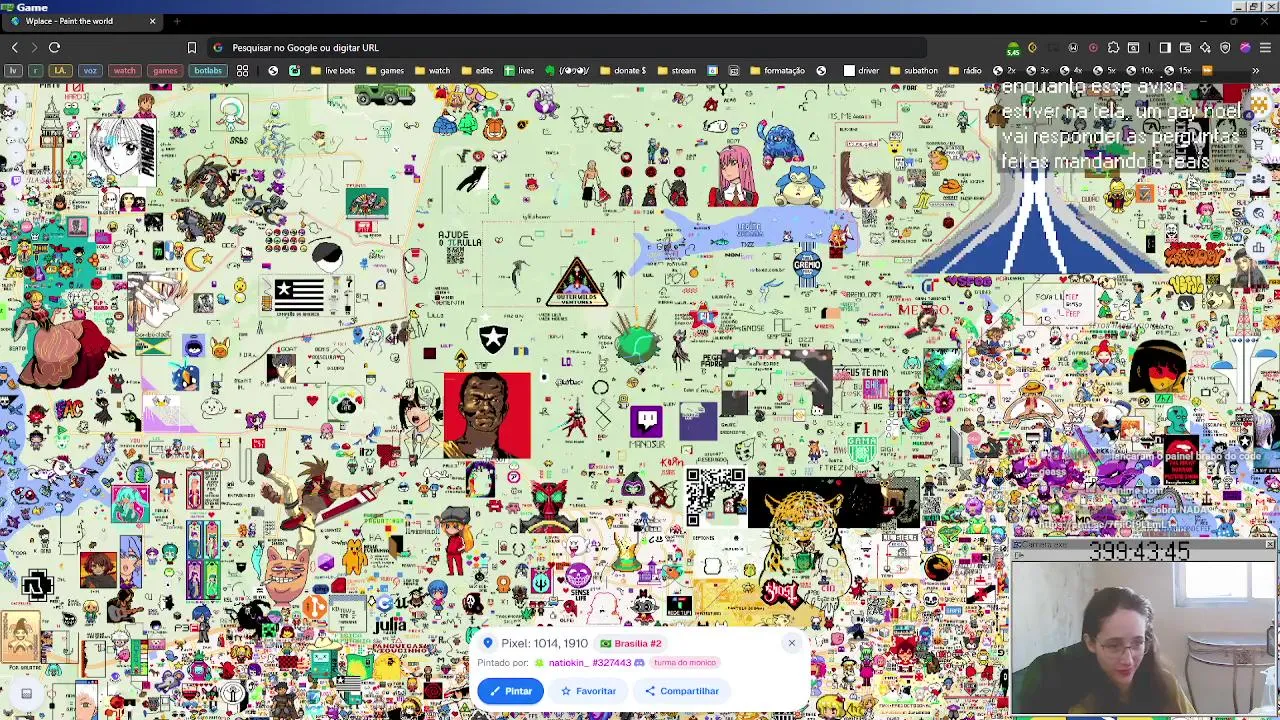Open the '15x' bookmark
The width and height of the screenshot is (1280, 720).
[x=1178, y=71]
